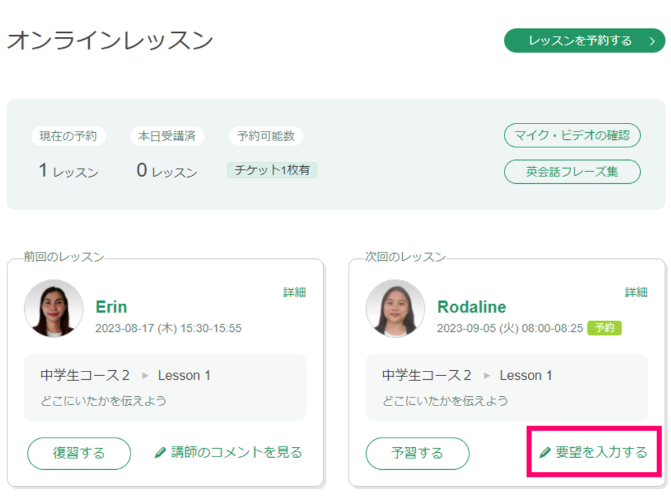This screenshot has width=671, height=500.
Task: Open マイク・ビデオの確認
Action: click(572, 135)
